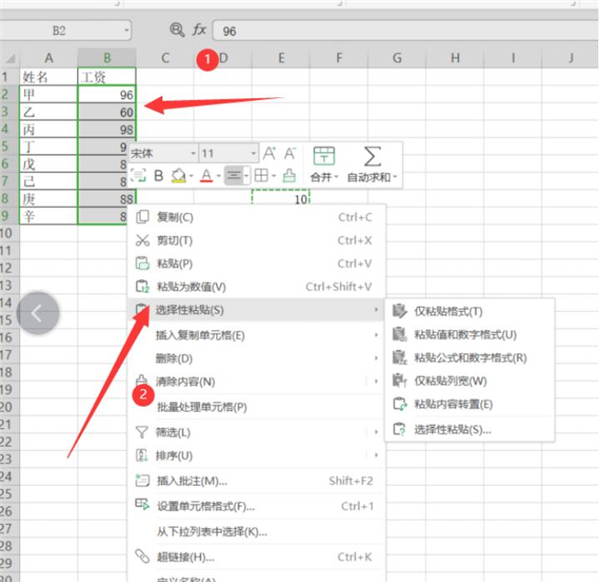Viewport: 600px width, 582px height.
Task: Click the sort icon next to 排序(U)
Action: [x=142, y=455]
